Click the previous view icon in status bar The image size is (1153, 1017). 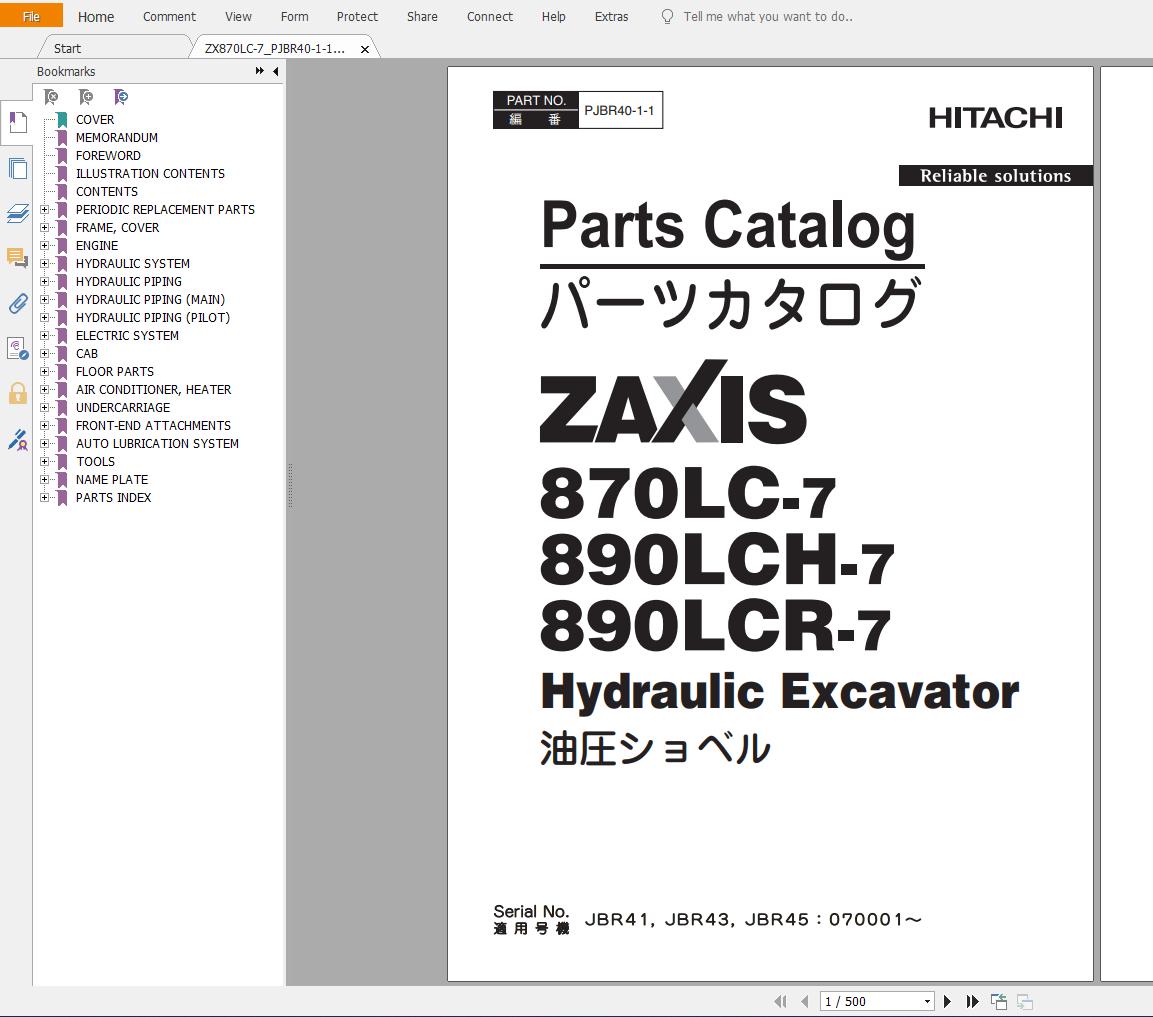[x=999, y=1001]
